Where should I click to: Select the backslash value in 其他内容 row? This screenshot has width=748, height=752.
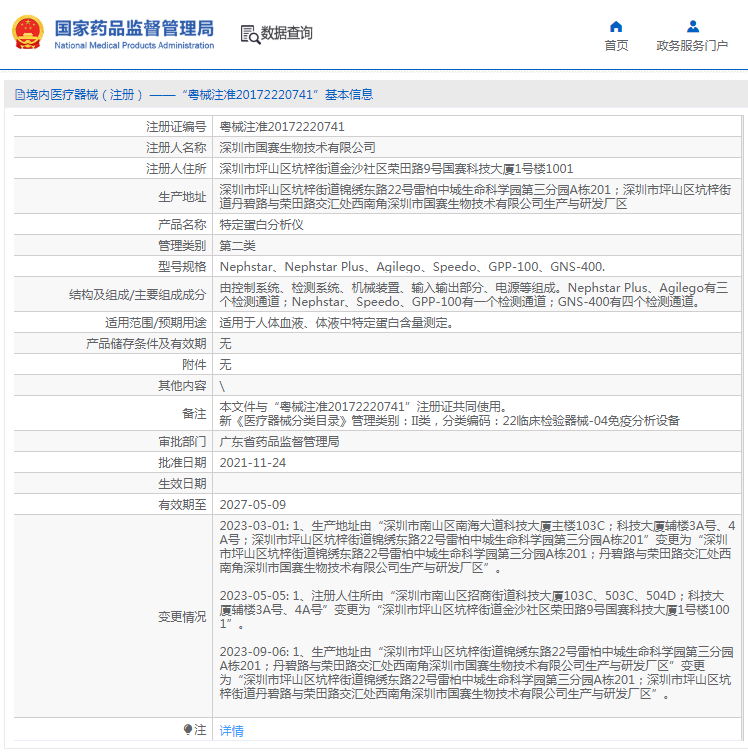coord(222,386)
